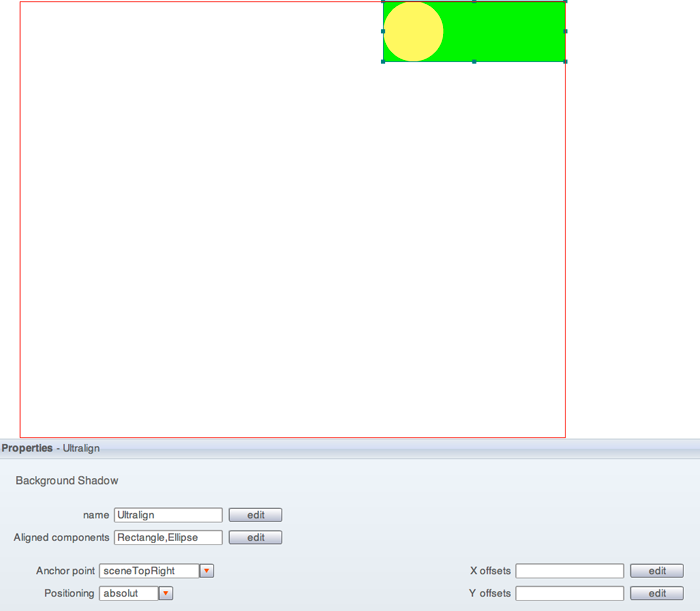Open the Anchor point dropdown
This screenshot has width=700, height=611.
tap(156, 571)
